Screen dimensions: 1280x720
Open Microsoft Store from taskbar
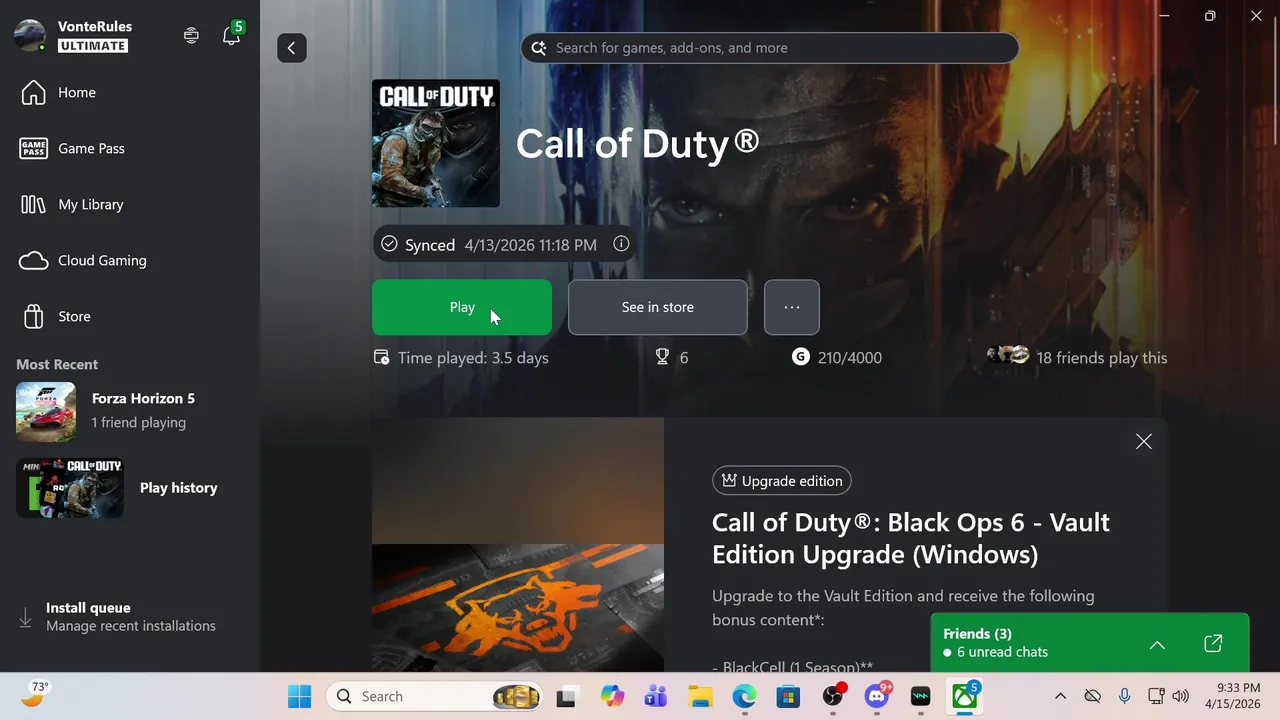point(788,697)
